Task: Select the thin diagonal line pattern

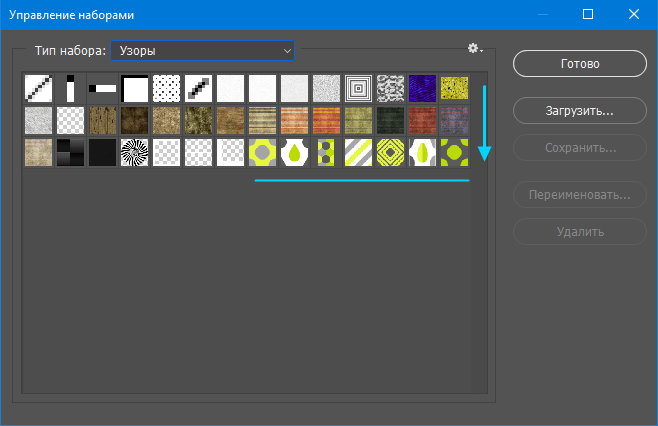Action: point(39,89)
